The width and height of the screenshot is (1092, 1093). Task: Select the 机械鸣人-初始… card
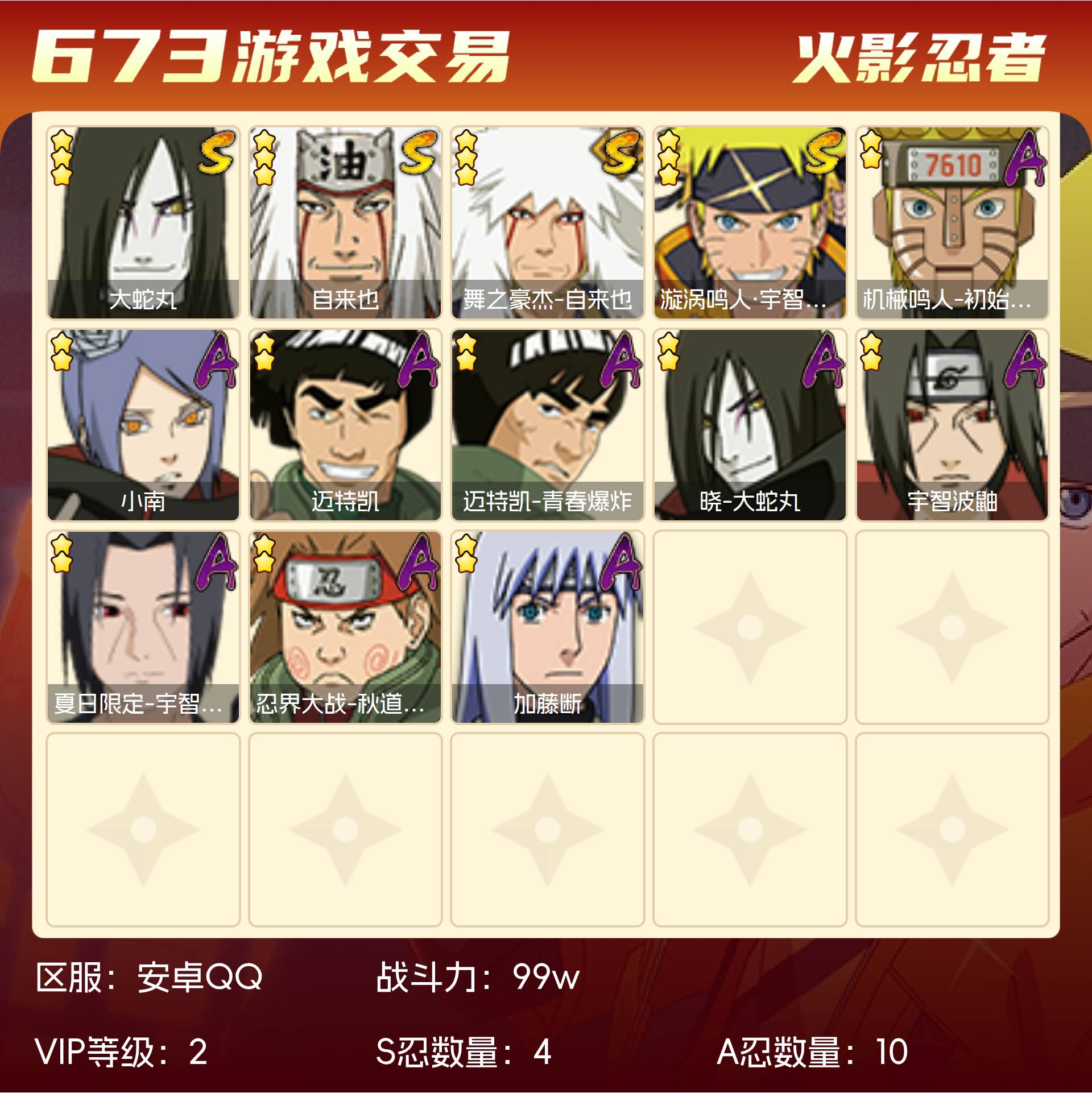point(952,223)
